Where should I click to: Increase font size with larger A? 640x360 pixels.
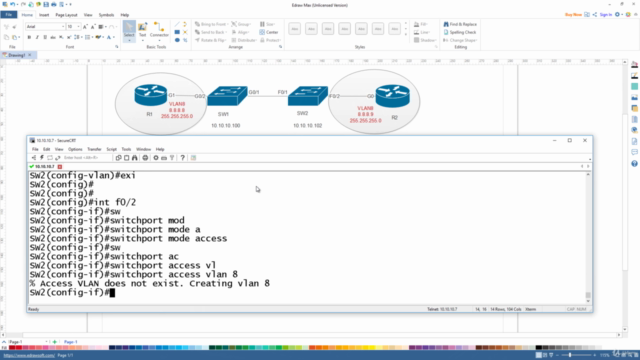tap(85, 27)
